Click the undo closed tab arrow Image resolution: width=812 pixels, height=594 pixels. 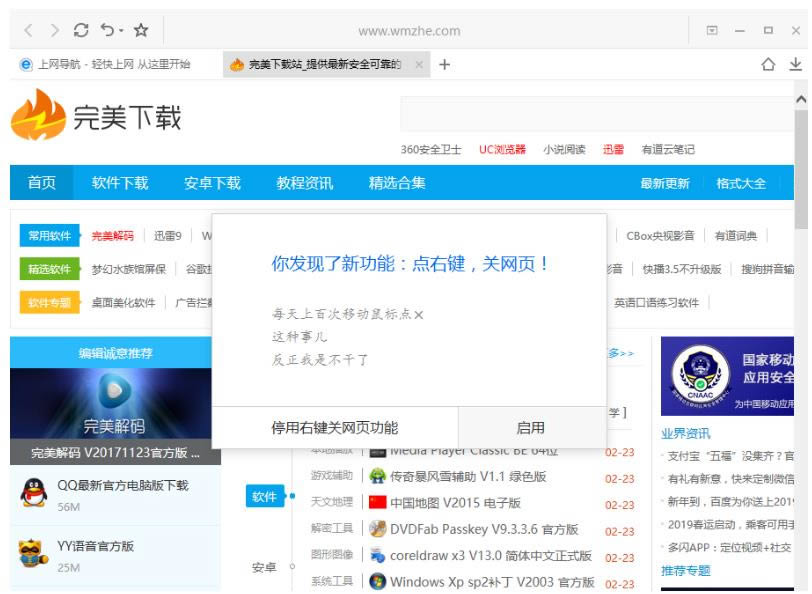107,30
